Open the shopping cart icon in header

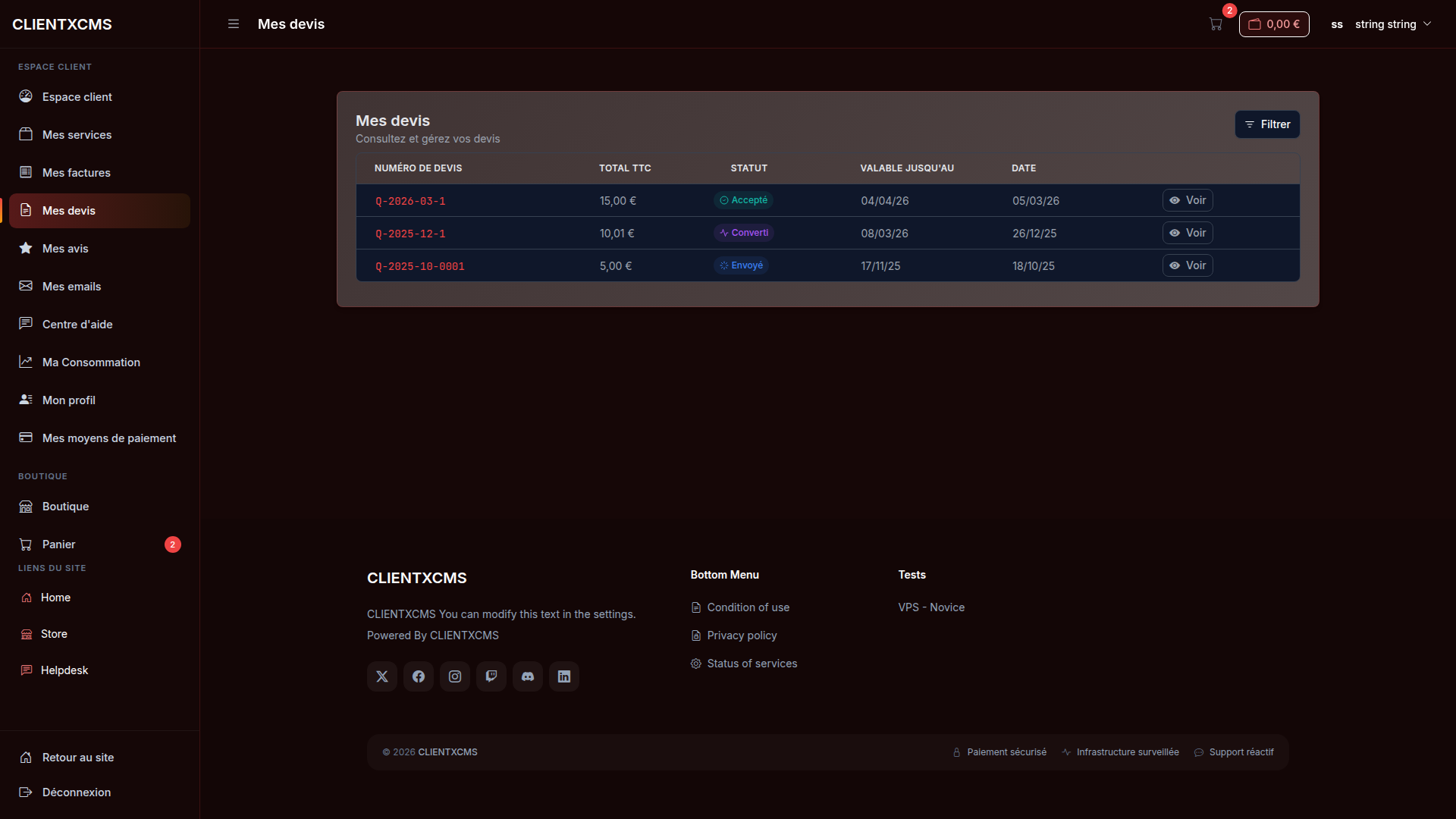(x=1216, y=24)
